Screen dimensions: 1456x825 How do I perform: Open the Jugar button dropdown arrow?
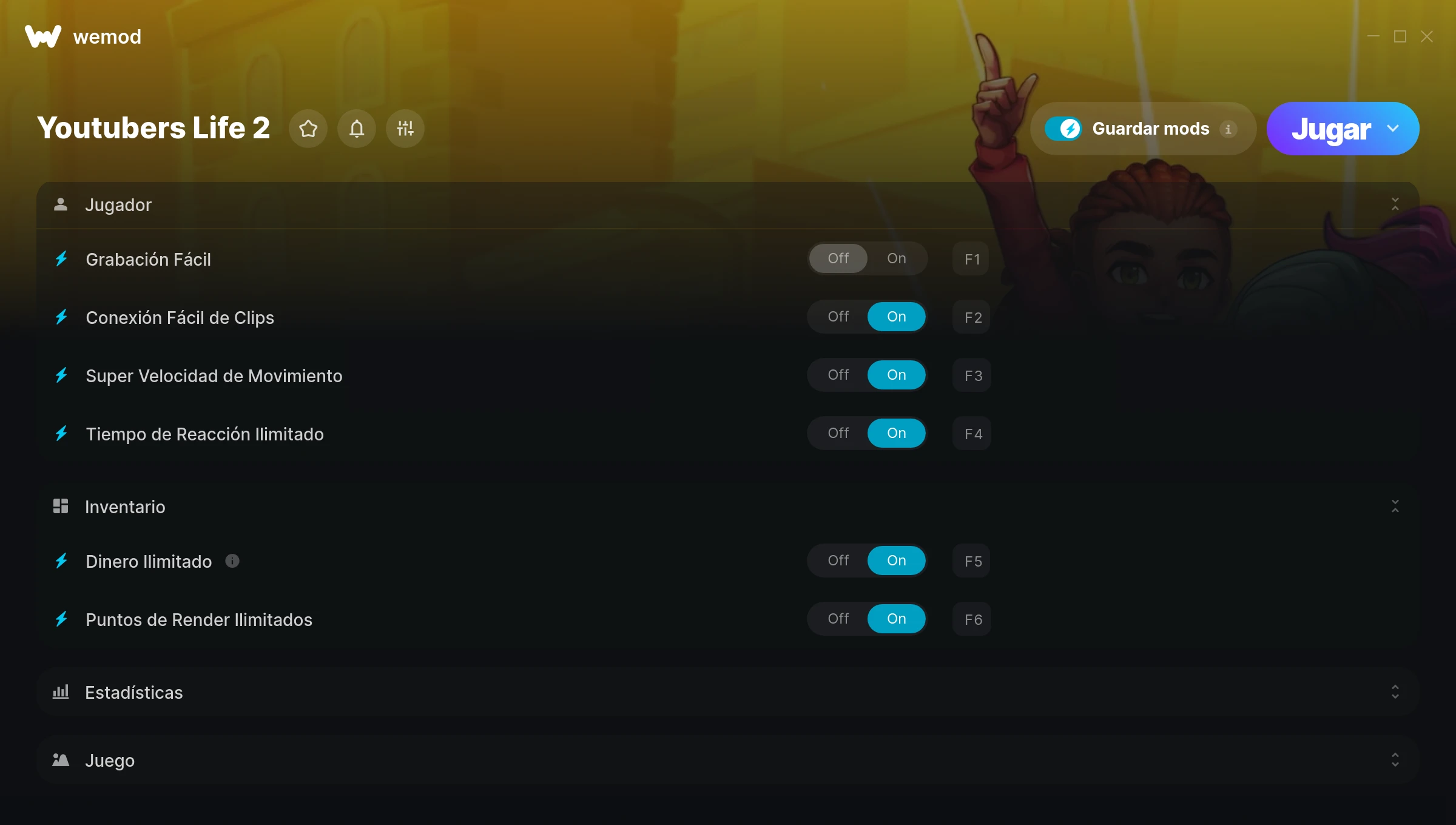[1393, 129]
